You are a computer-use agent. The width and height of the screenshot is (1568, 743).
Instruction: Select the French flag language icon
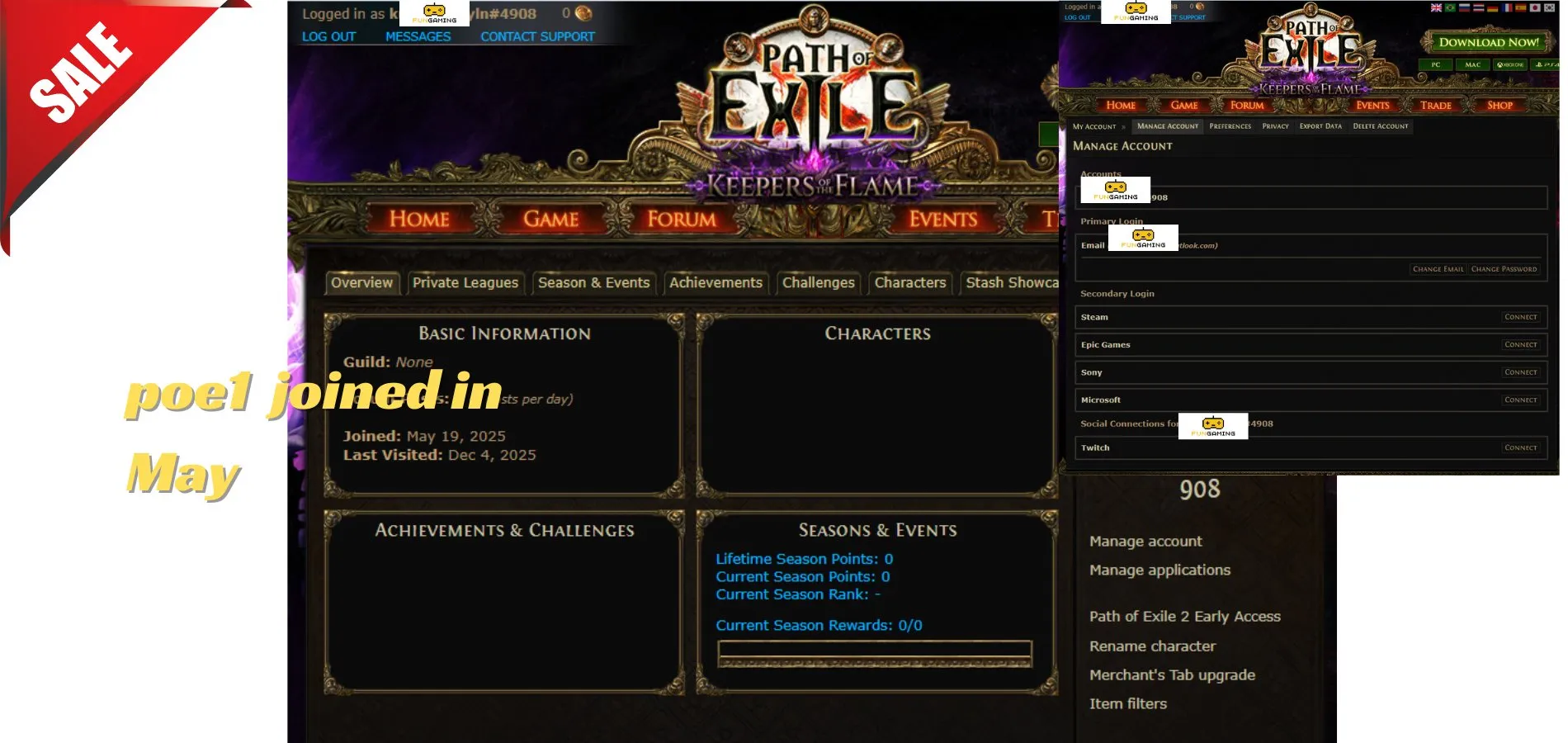[1507, 7]
